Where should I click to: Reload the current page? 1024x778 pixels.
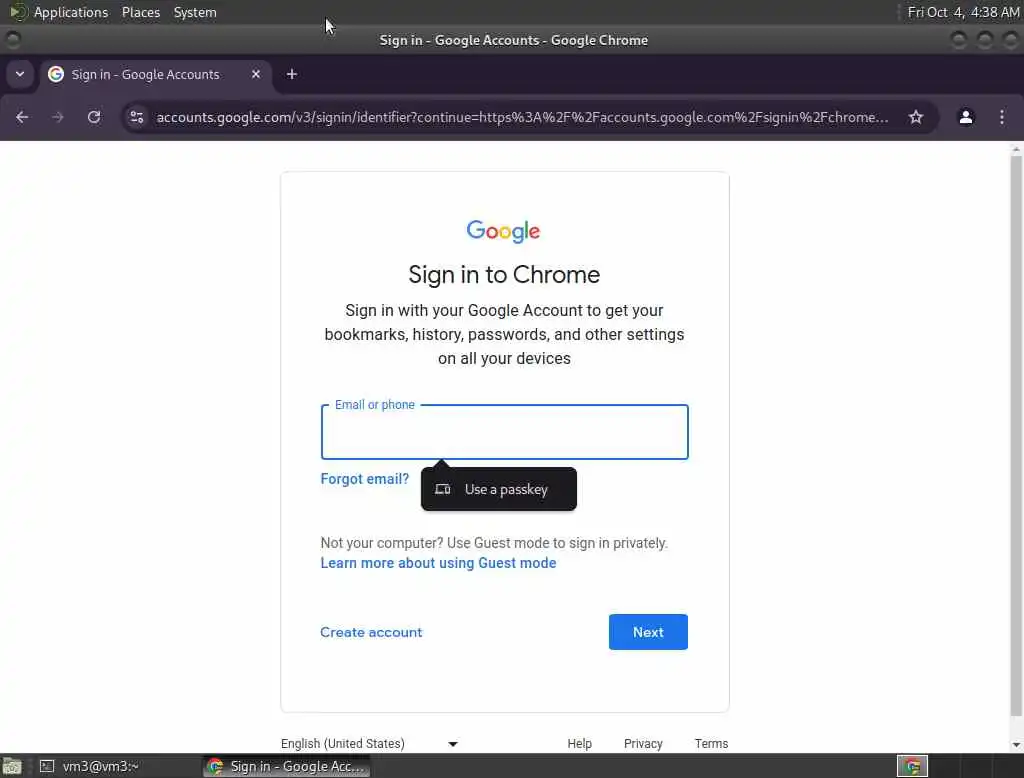(x=94, y=117)
